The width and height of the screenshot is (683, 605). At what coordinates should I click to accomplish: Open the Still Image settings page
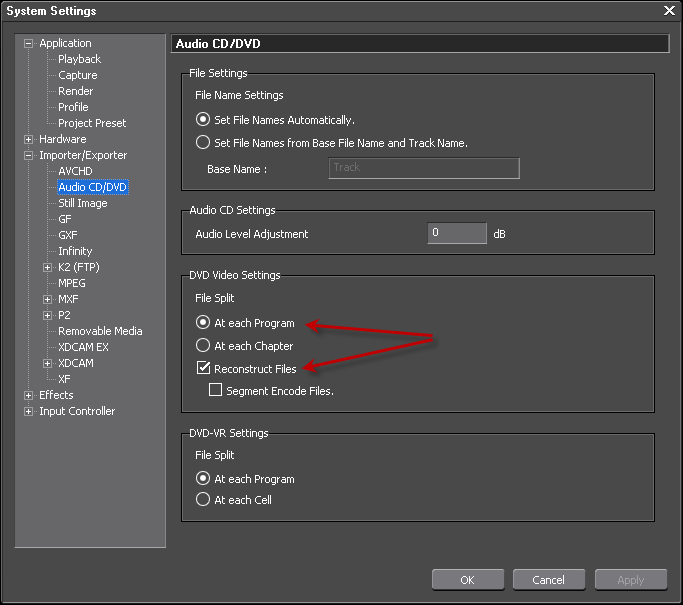click(x=83, y=203)
